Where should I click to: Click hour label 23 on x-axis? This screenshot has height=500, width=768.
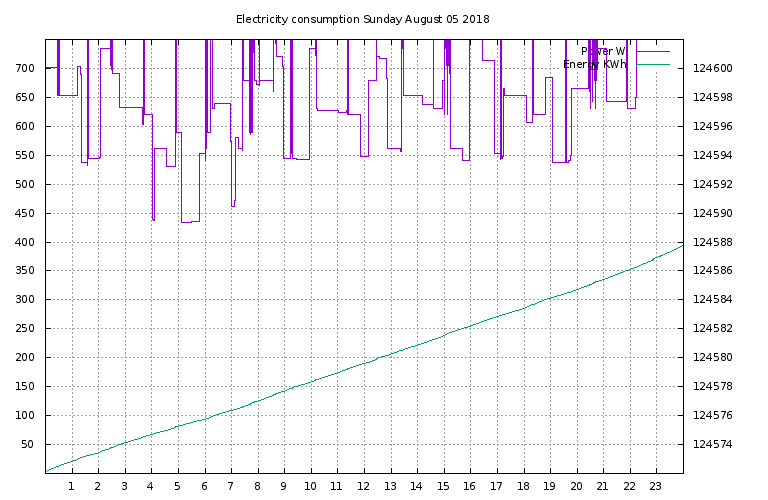point(655,486)
